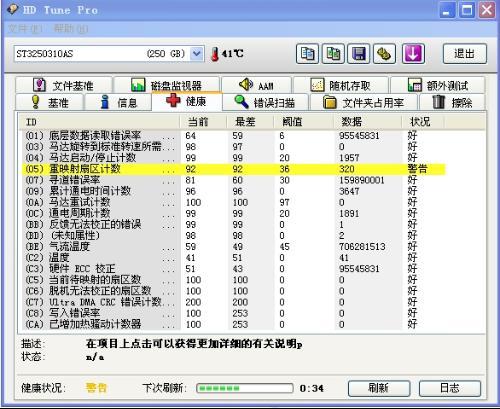The height and width of the screenshot is (409, 500).
Task: Click the data value 320
Action: pyautogui.click(x=347, y=169)
